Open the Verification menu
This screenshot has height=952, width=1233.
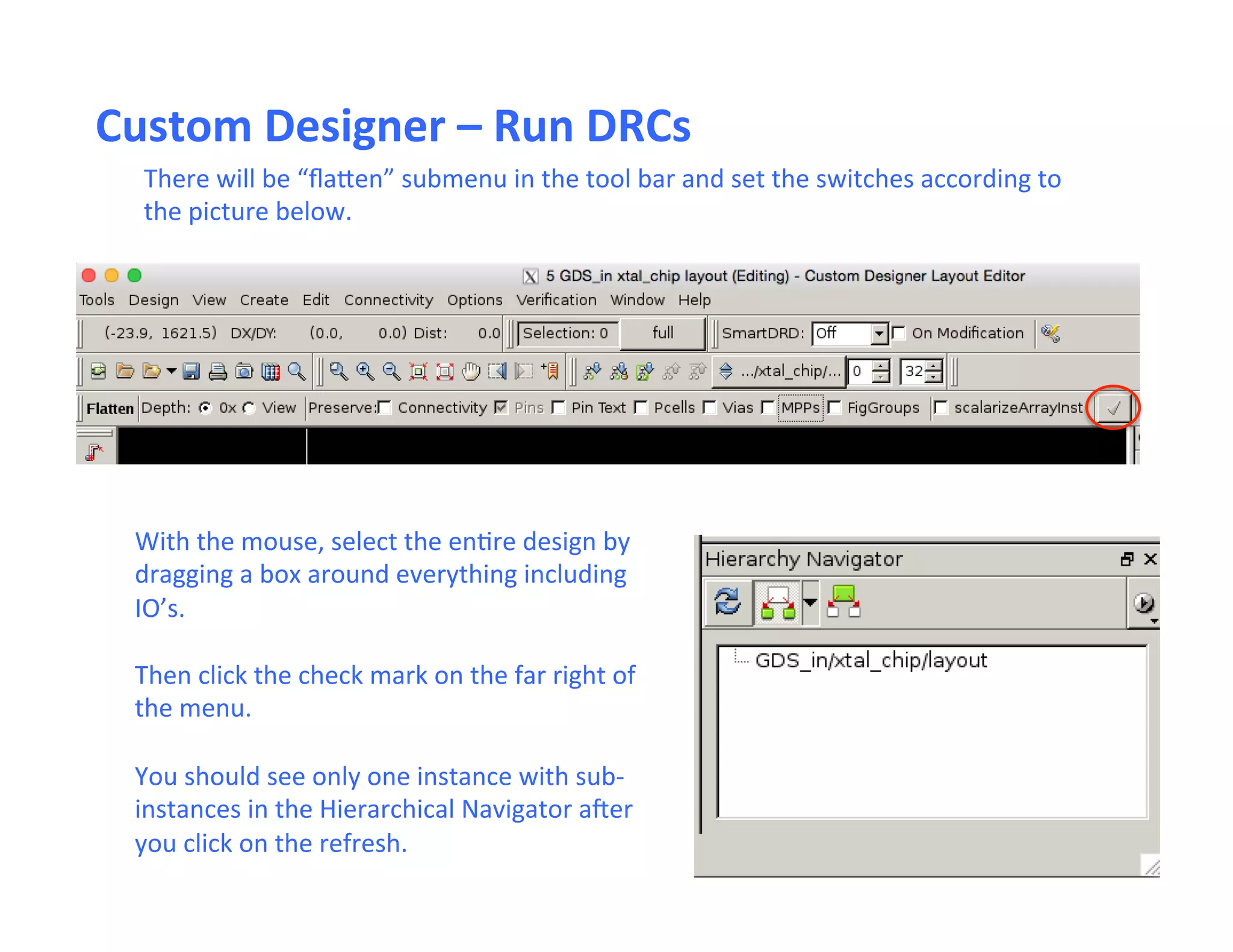556,300
